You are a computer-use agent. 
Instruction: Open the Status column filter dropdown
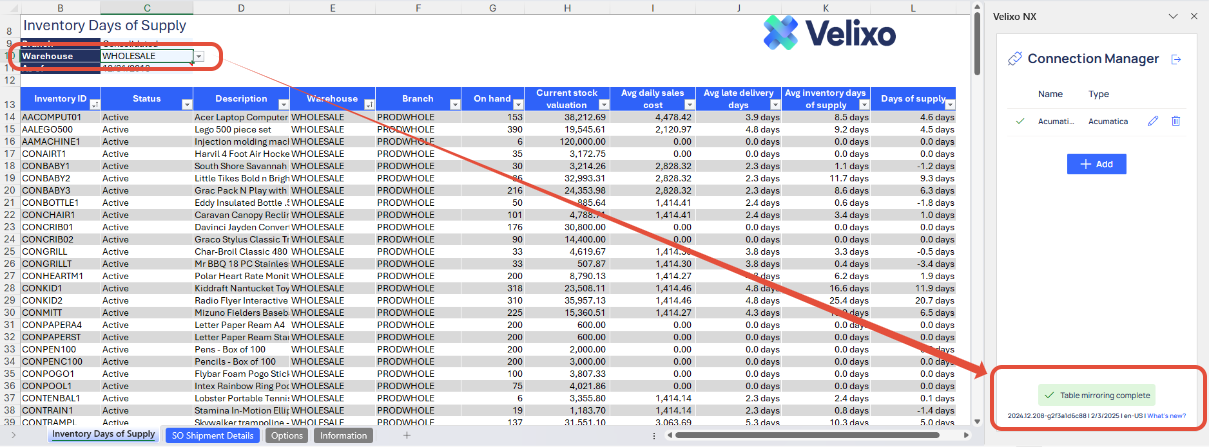point(186,104)
